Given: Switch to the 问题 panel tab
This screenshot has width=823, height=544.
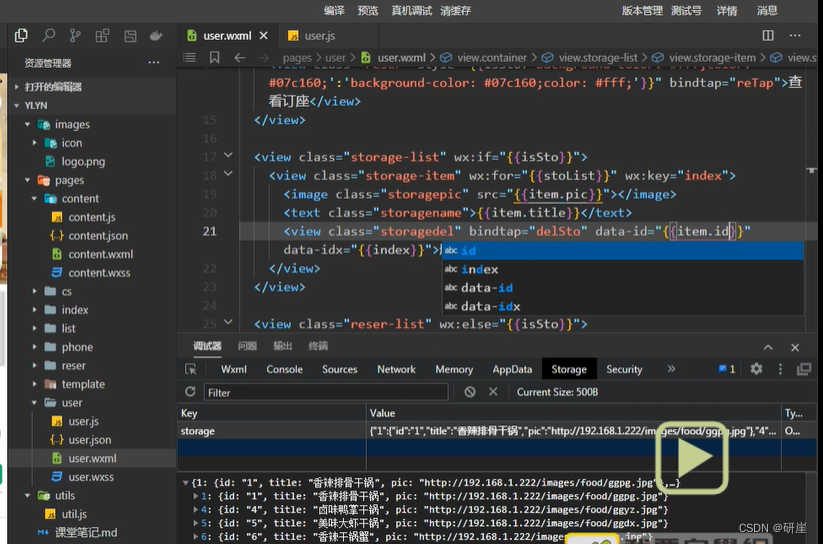Looking at the screenshot, I should point(247,346).
